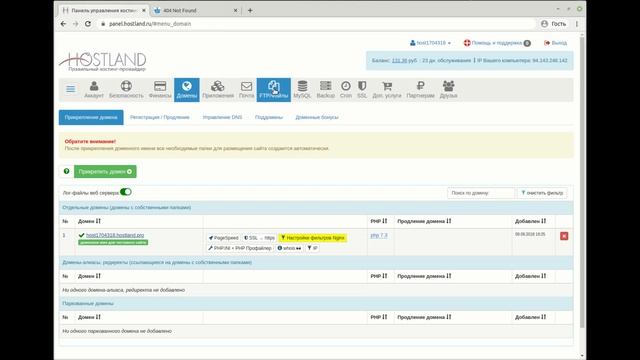Go forward in browser history

tap(76, 24)
